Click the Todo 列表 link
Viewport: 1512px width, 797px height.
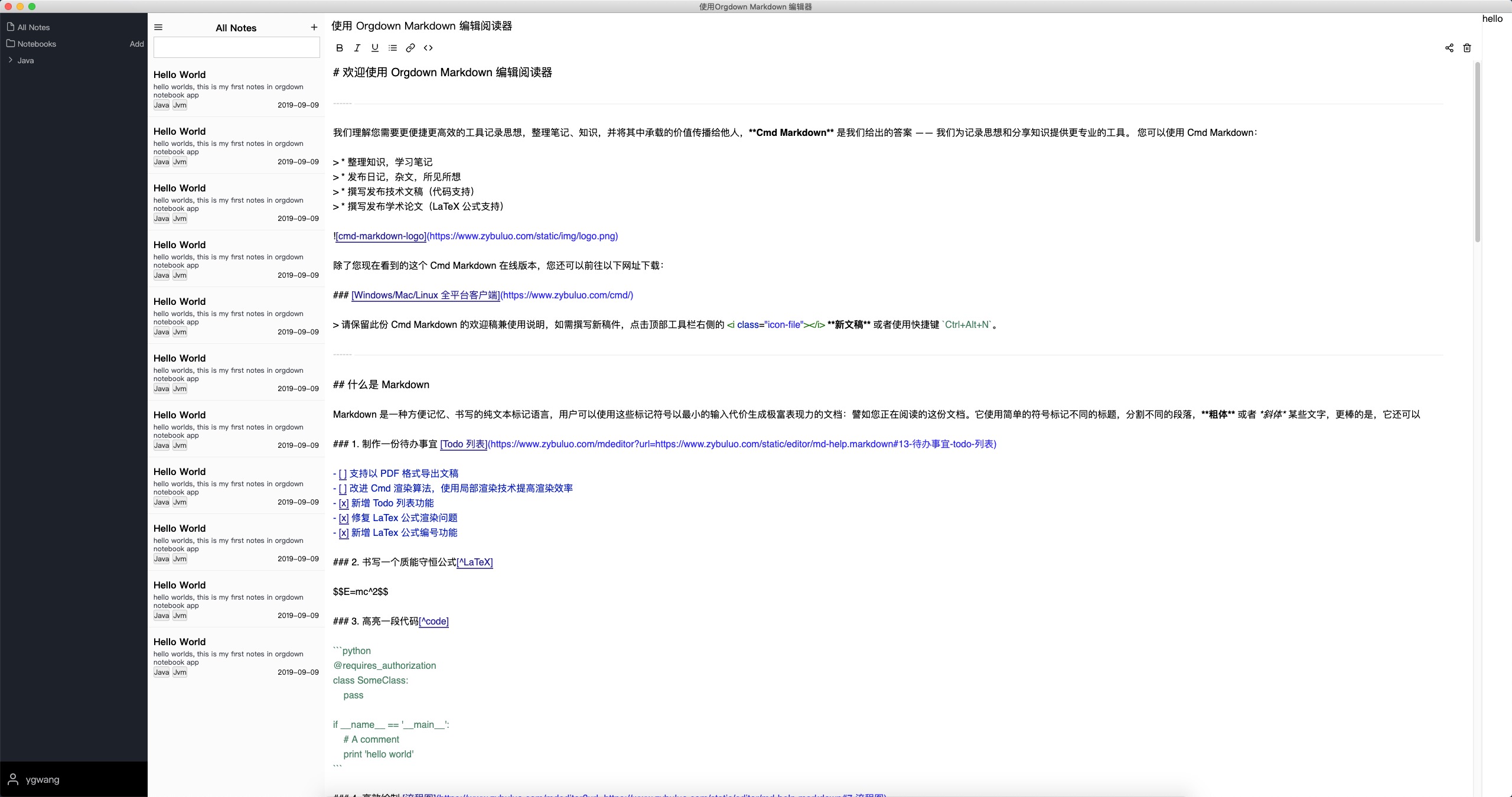464,444
